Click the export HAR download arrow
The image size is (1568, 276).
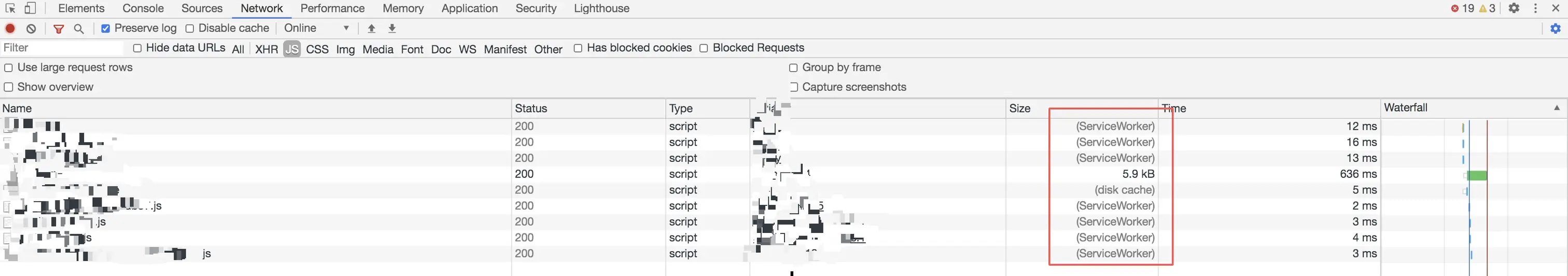coord(392,29)
